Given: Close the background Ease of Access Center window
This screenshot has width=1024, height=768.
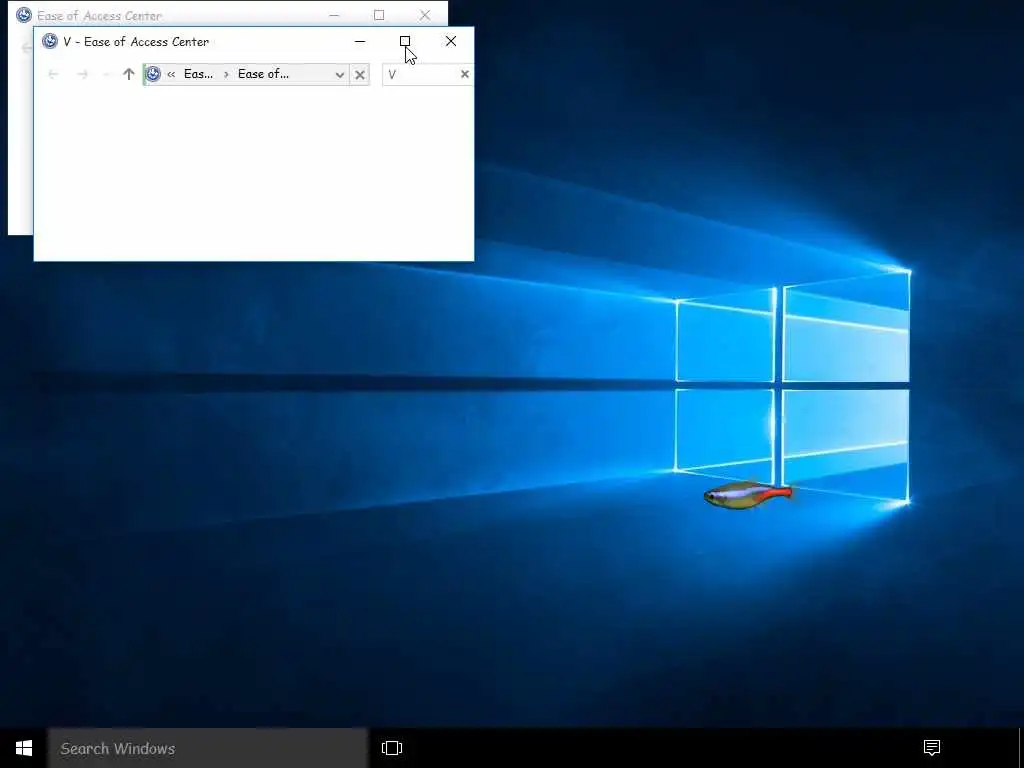Looking at the screenshot, I should (425, 15).
